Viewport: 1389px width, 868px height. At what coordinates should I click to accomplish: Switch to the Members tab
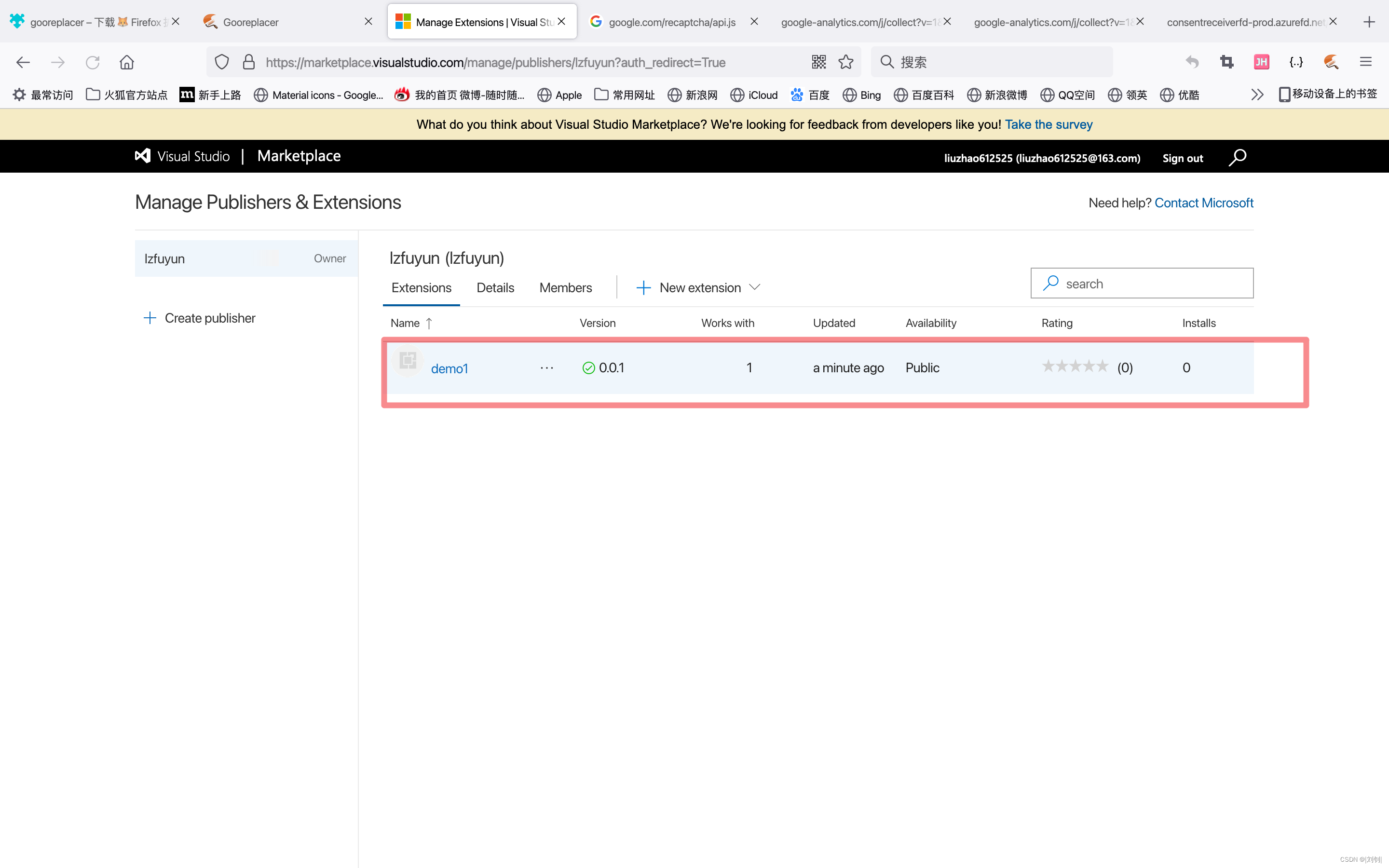tap(565, 287)
